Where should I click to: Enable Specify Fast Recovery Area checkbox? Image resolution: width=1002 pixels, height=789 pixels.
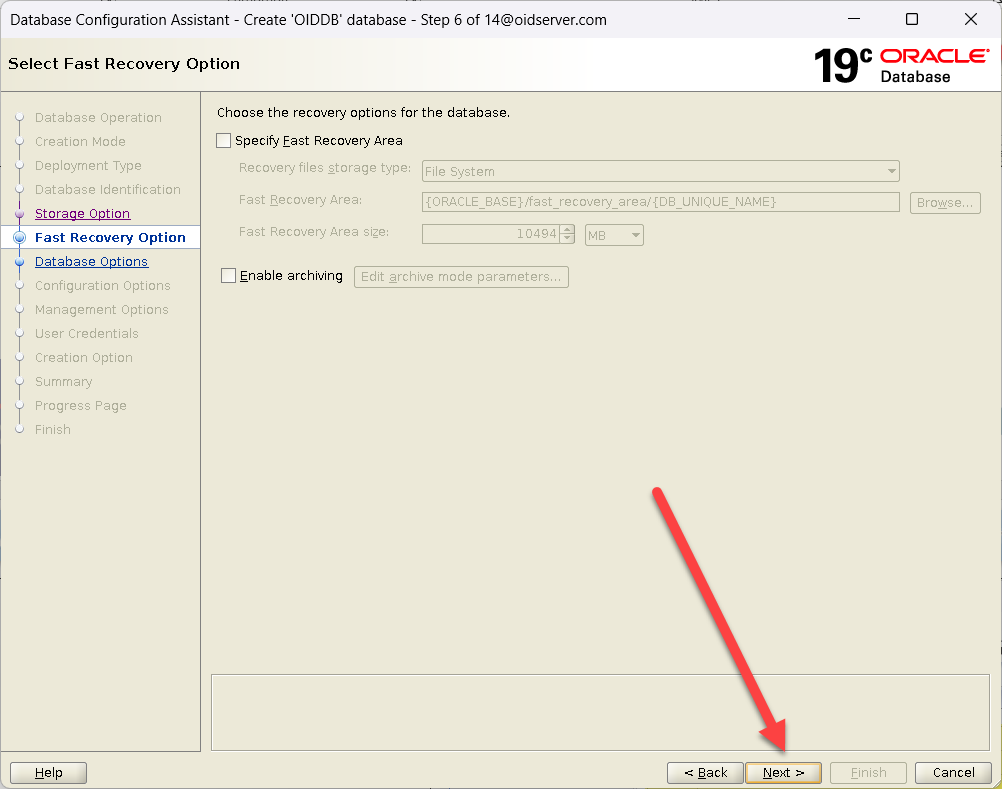pos(224,141)
